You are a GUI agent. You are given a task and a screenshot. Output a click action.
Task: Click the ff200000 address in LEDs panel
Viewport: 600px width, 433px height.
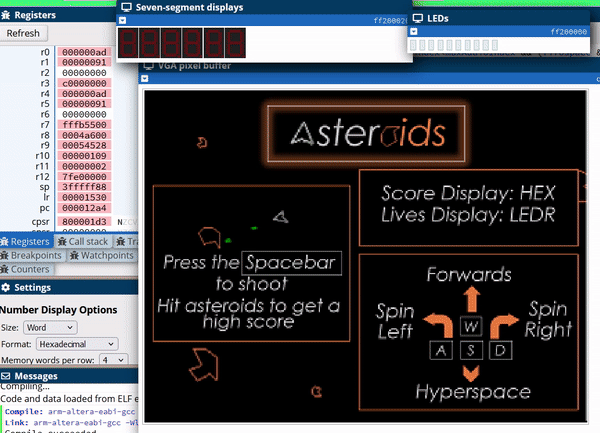pyautogui.click(x=569, y=31)
